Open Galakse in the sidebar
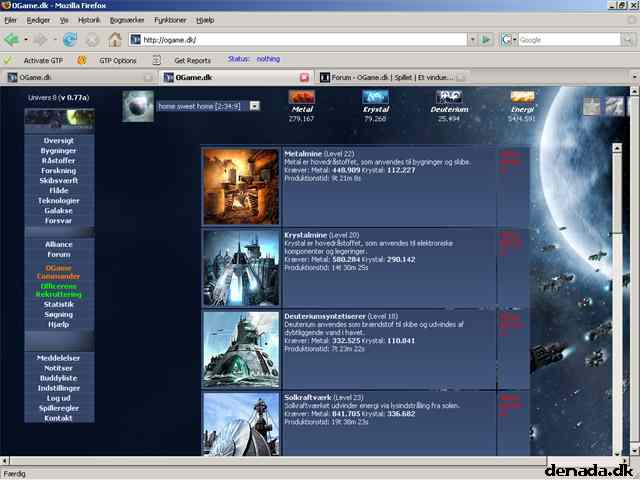The height and width of the screenshot is (480, 640). [59, 211]
